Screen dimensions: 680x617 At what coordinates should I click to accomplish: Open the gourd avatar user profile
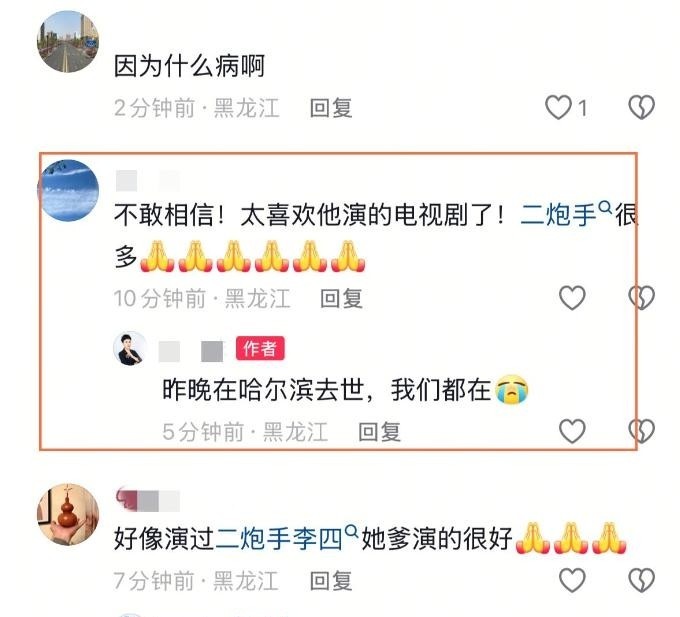(x=68, y=514)
